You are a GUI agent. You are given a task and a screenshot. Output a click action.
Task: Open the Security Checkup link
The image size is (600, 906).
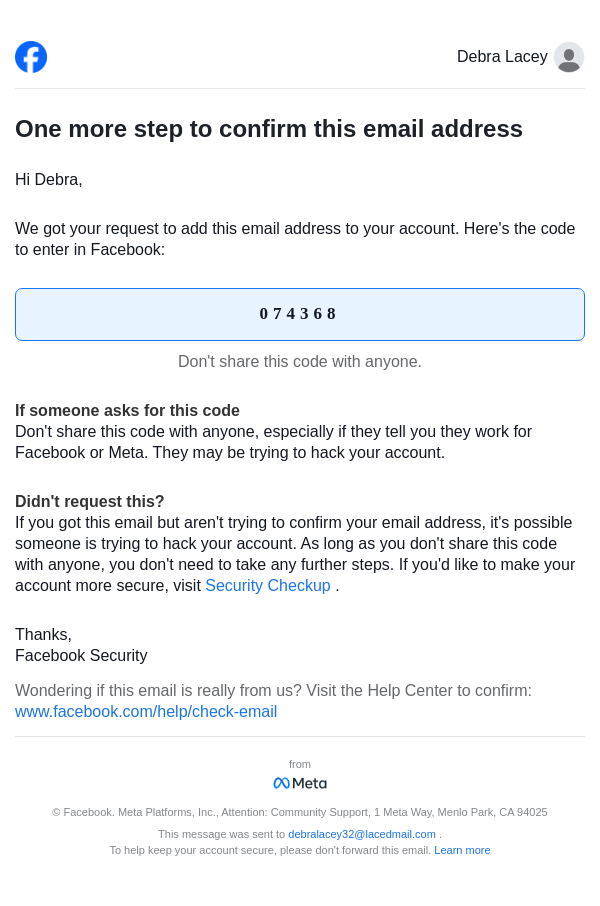click(268, 586)
